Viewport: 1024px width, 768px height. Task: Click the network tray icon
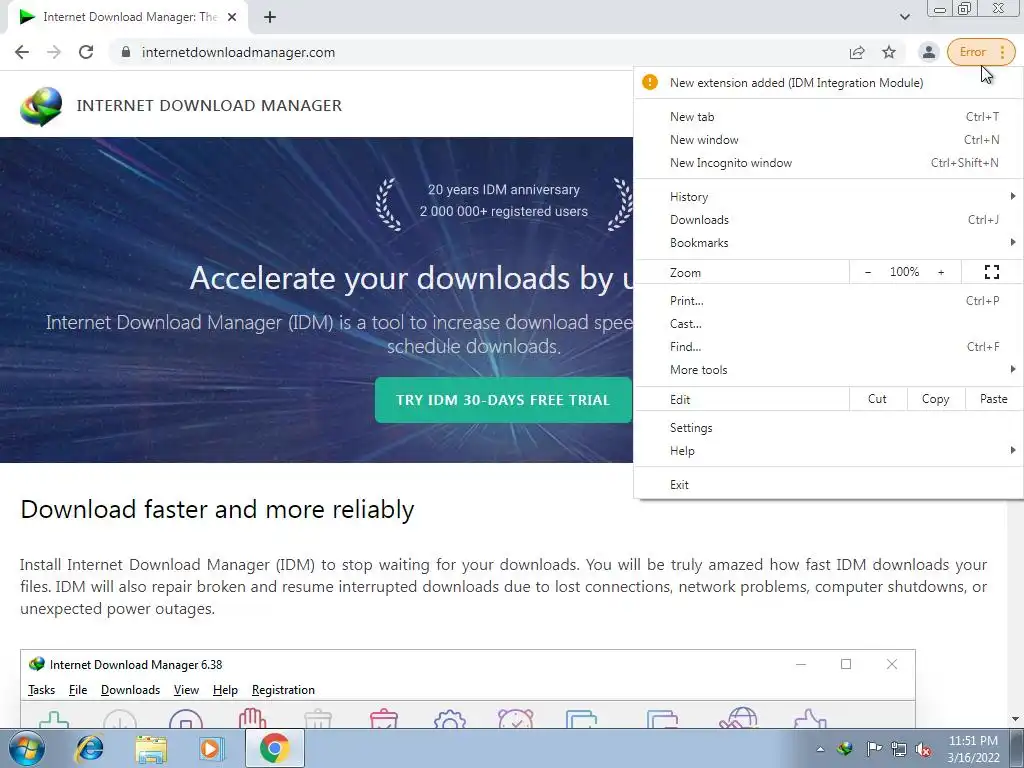tap(899, 749)
